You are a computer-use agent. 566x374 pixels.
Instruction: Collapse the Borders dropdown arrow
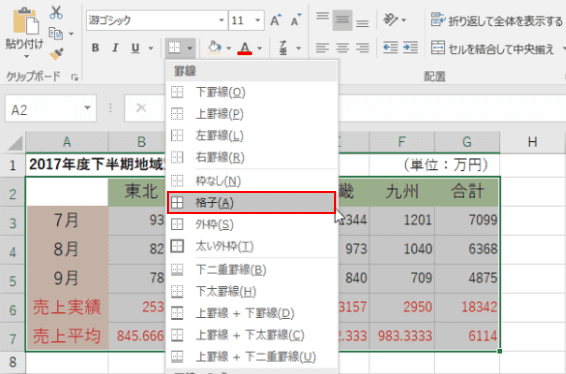pos(190,48)
